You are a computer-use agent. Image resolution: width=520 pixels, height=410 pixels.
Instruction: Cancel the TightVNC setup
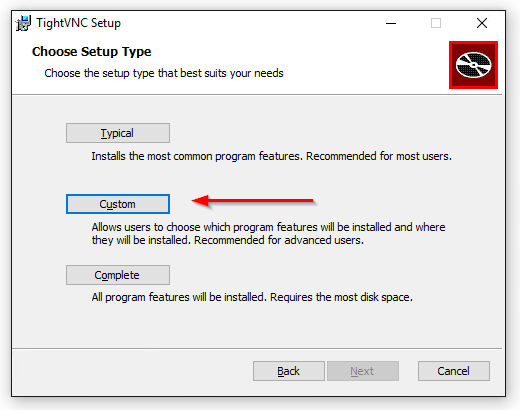(x=454, y=371)
